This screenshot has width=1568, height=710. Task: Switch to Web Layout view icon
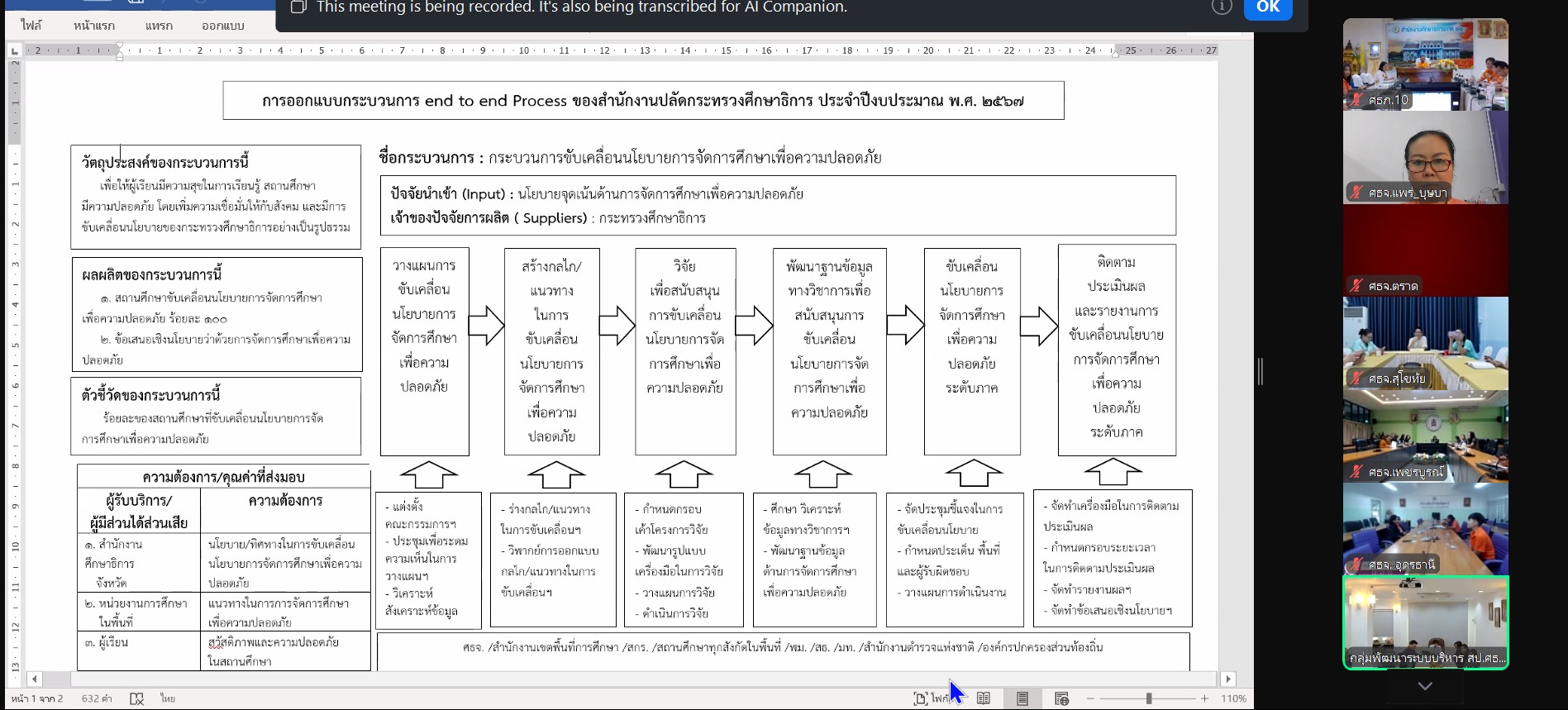(x=1062, y=698)
